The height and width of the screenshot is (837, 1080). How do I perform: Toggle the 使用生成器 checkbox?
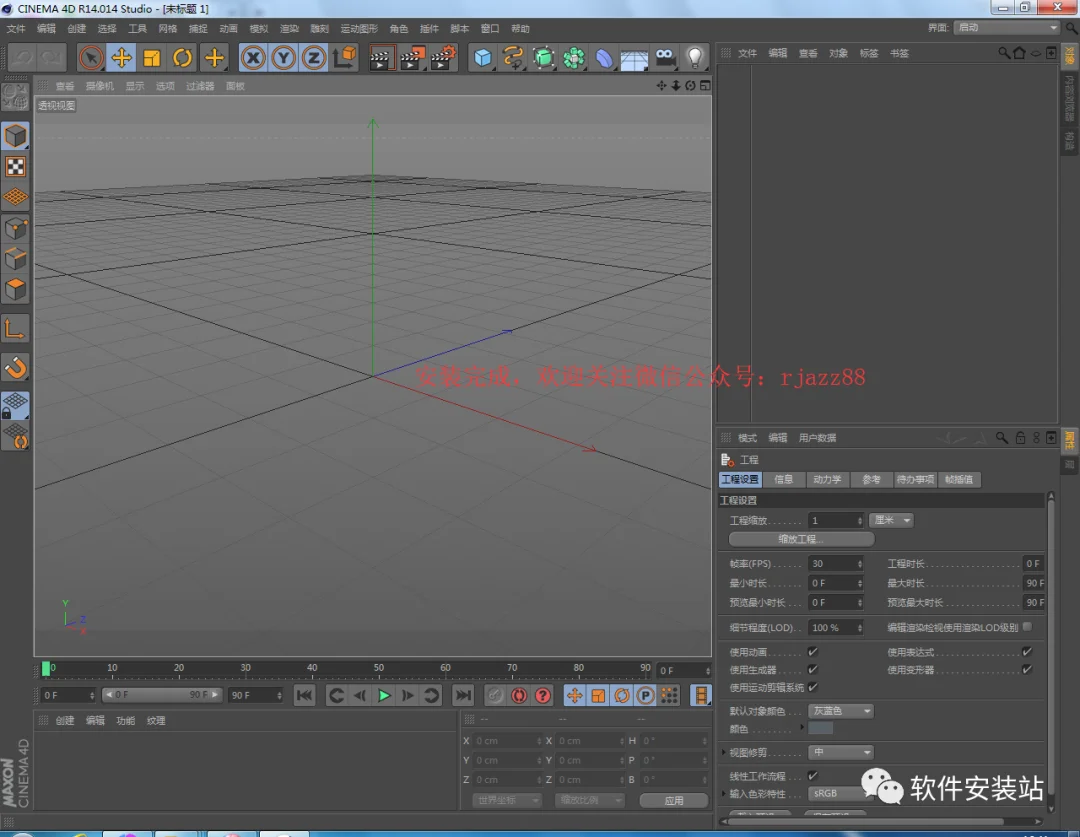[813, 670]
